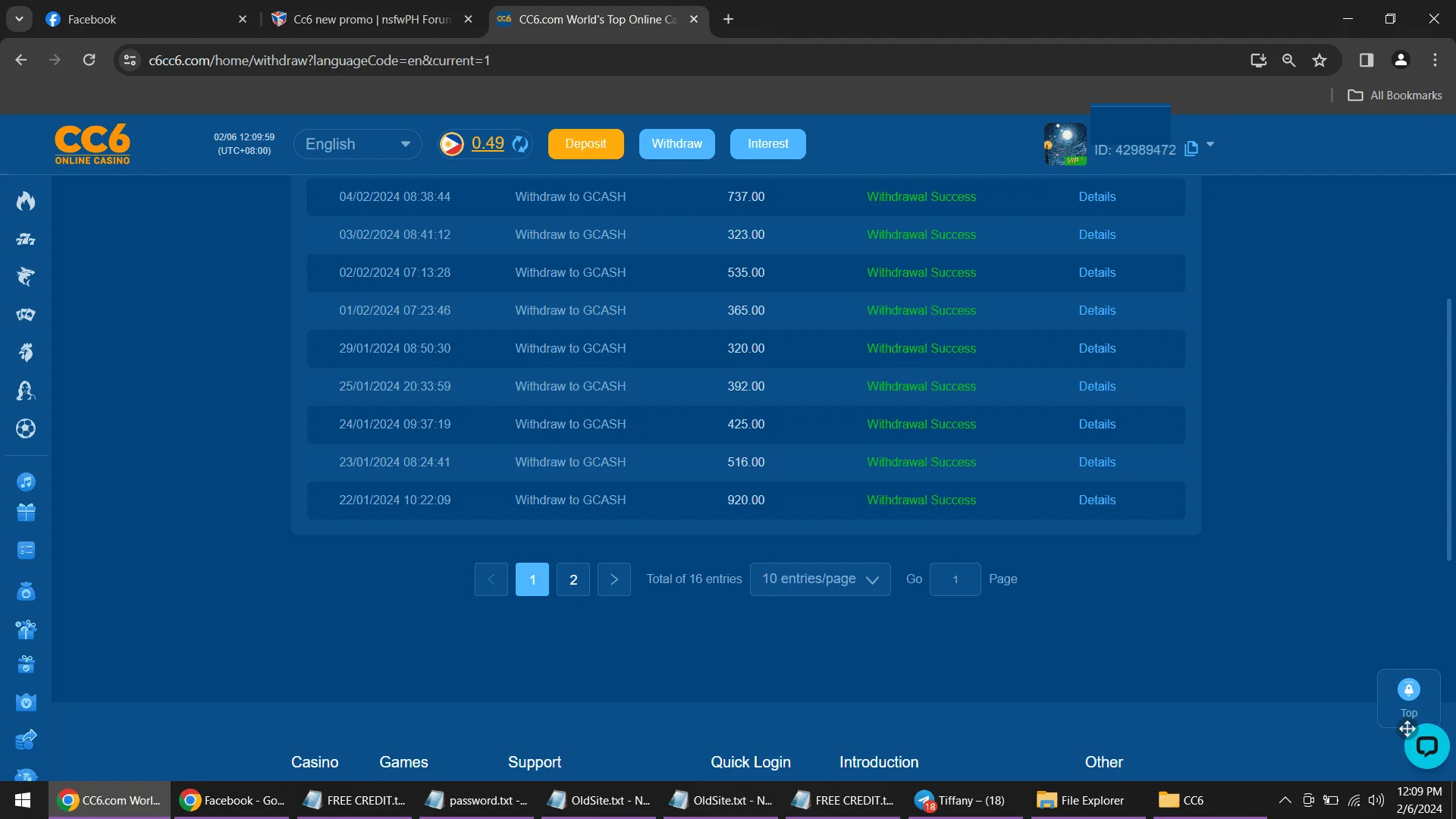
Task: Click the user avatar picture
Action: pyautogui.click(x=1065, y=144)
